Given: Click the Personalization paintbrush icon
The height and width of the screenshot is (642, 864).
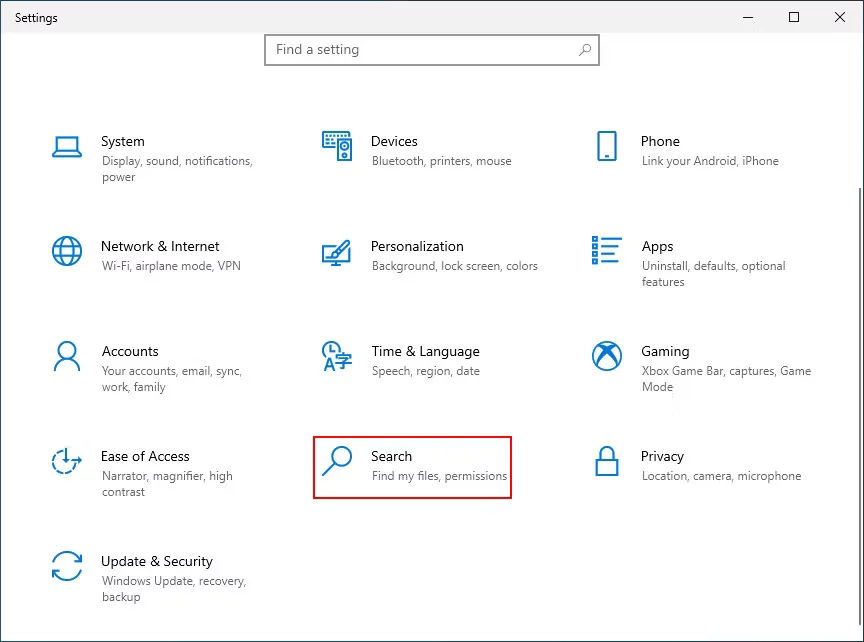Looking at the screenshot, I should pos(336,253).
